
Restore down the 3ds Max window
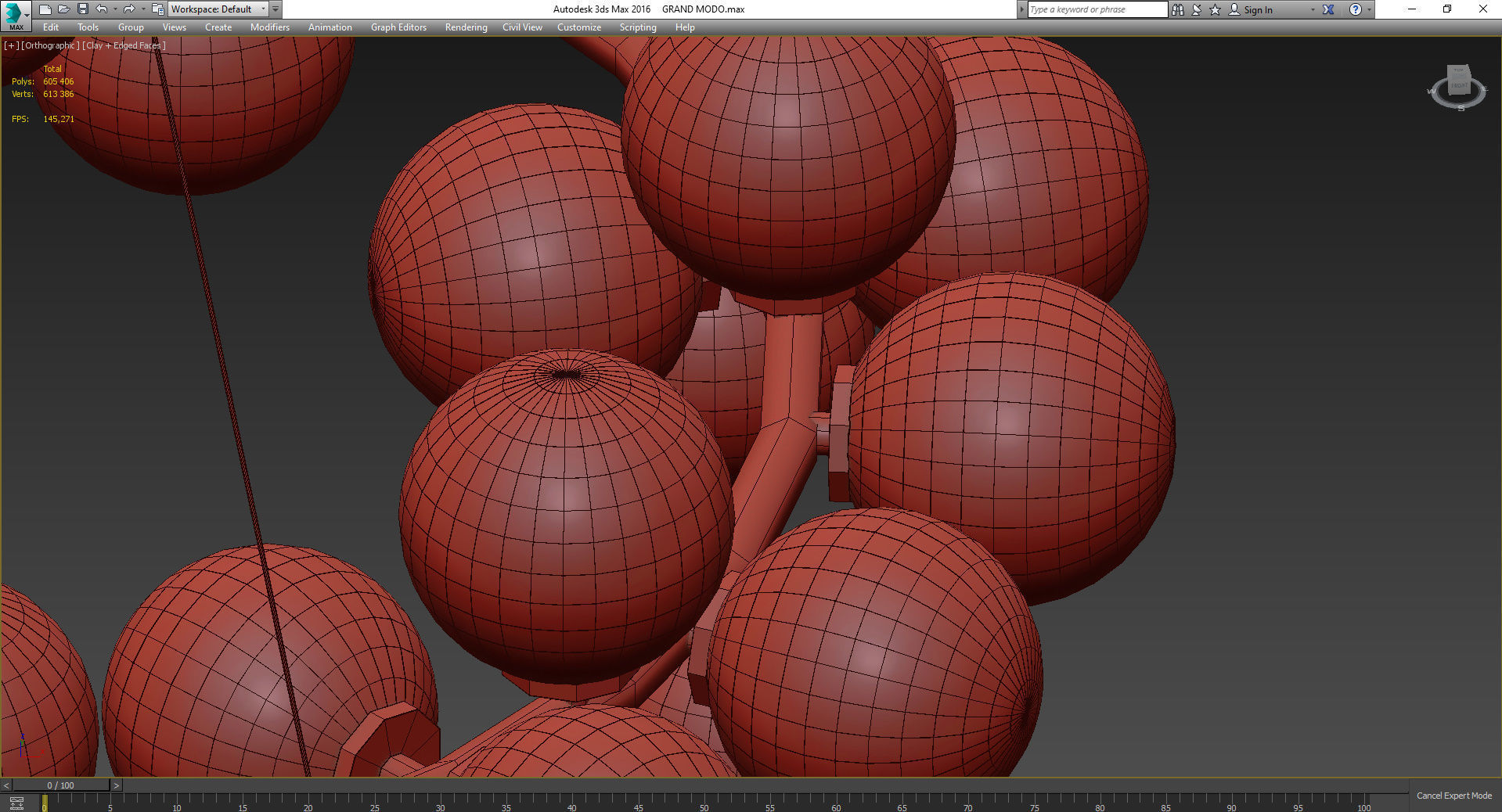click(x=1447, y=9)
